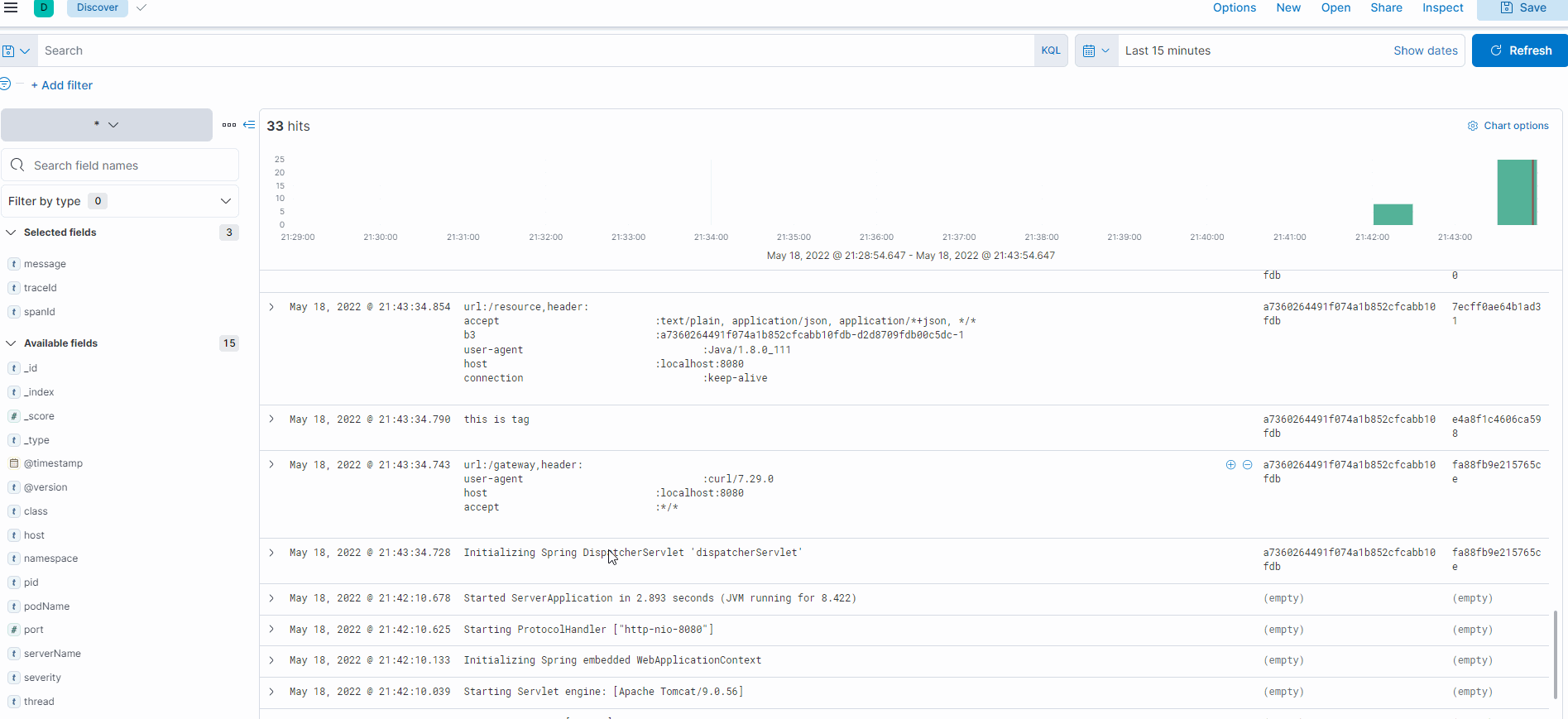This screenshot has width=1568, height=719.
Task: Open the hamburger navigation menu
Action: pos(11,7)
